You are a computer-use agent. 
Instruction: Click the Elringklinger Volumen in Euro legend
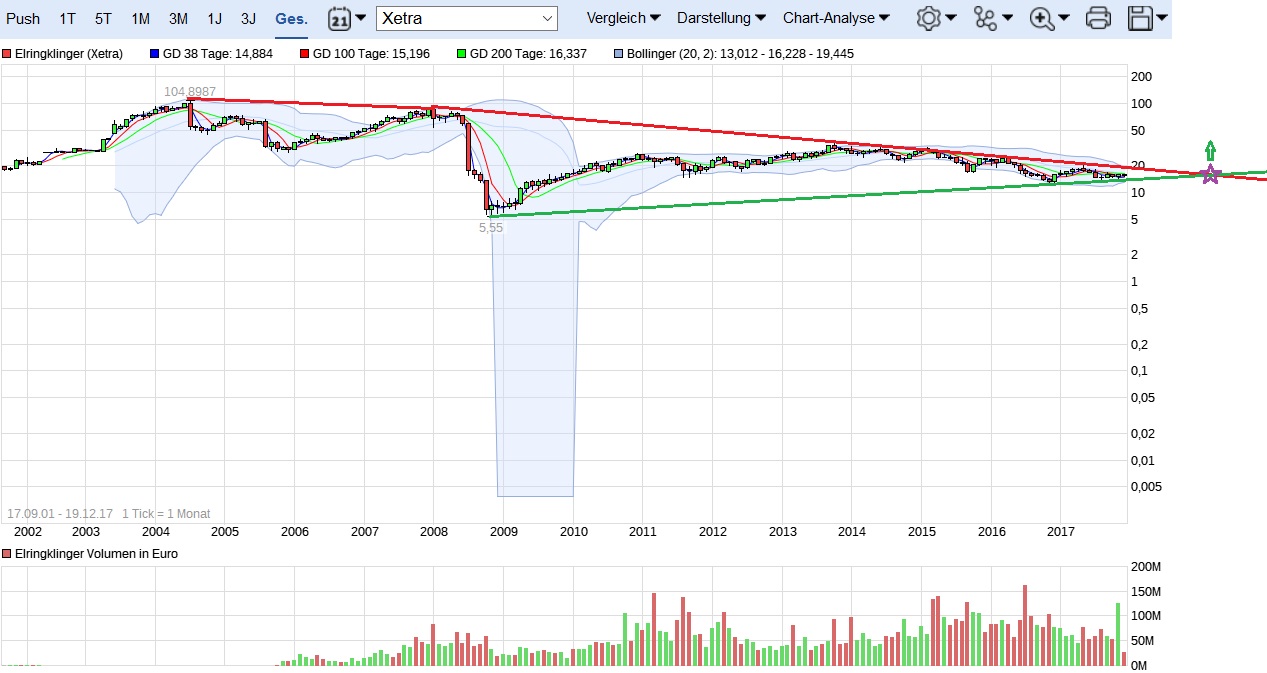click(95, 553)
